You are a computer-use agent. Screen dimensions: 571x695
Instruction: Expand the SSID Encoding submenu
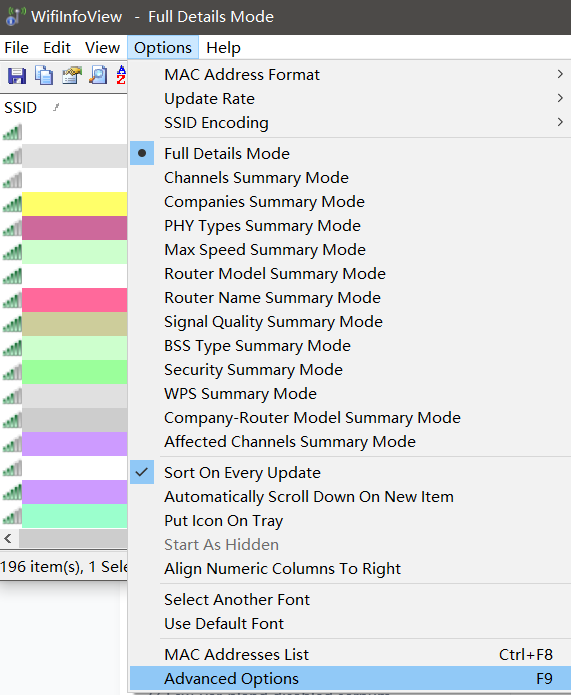pyautogui.click(x=350, y=122)
